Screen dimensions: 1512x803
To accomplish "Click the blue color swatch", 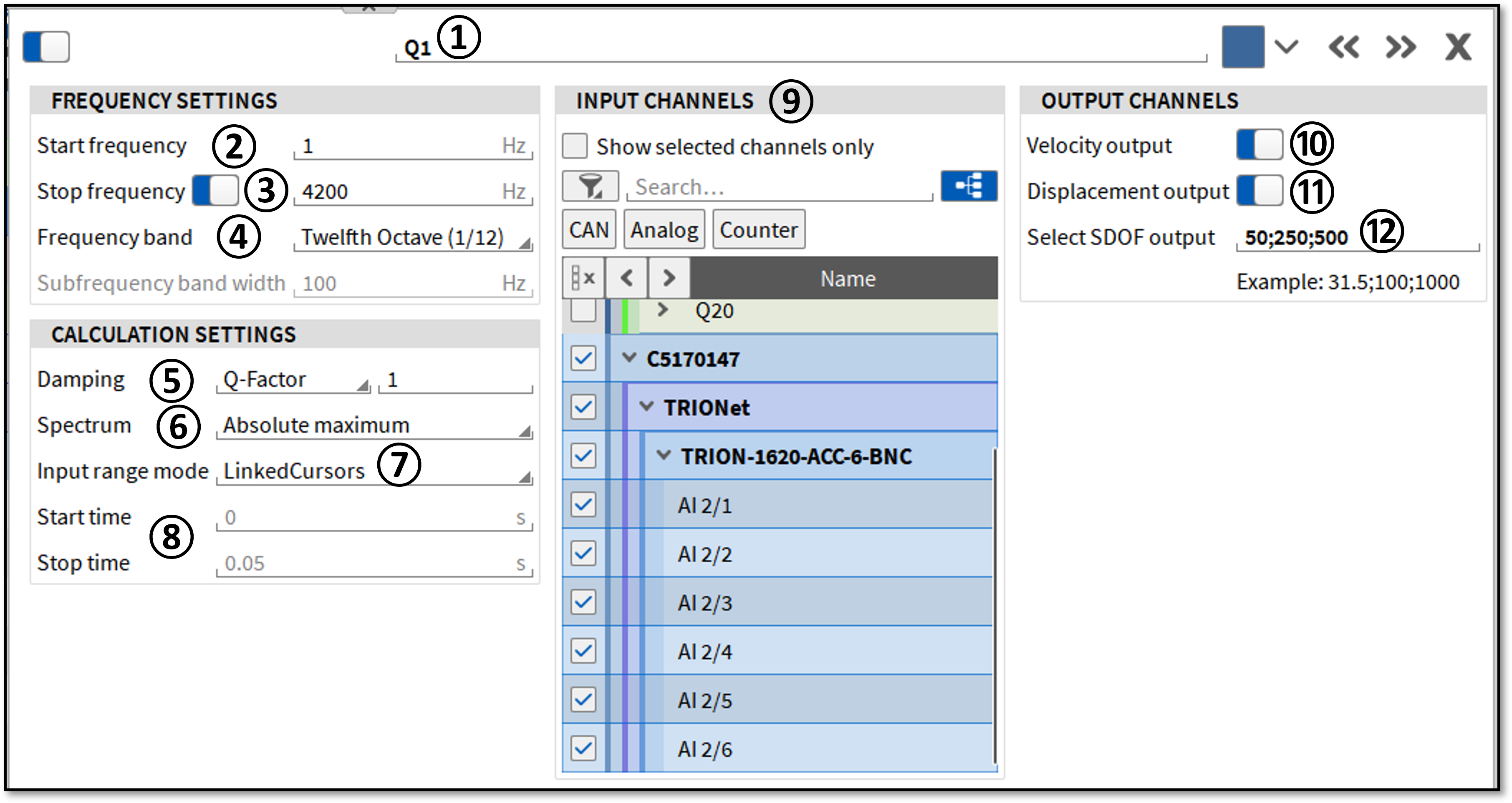I will point(1242,47).
